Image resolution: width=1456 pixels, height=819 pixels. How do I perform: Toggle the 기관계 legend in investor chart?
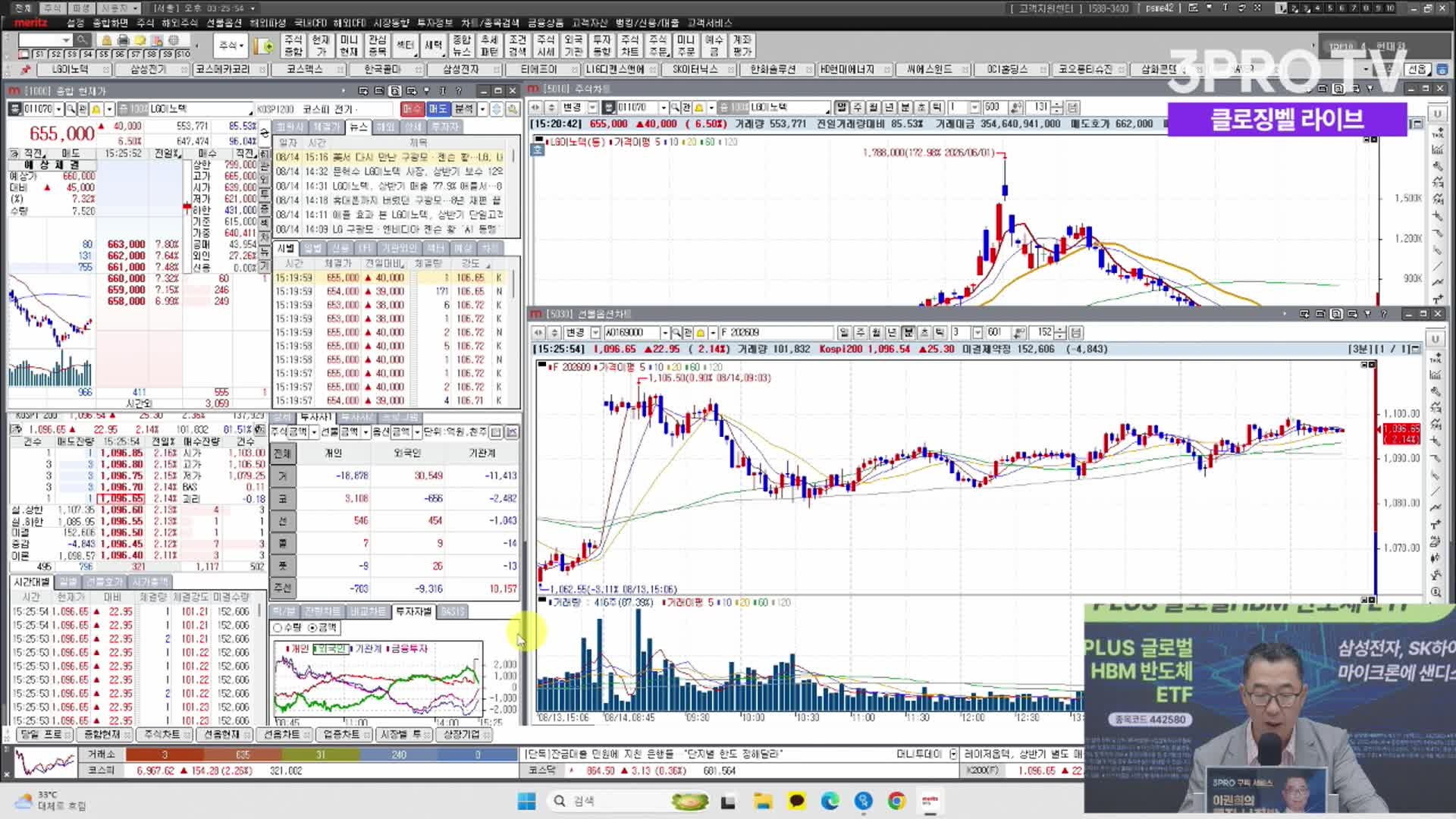(366, 649)
